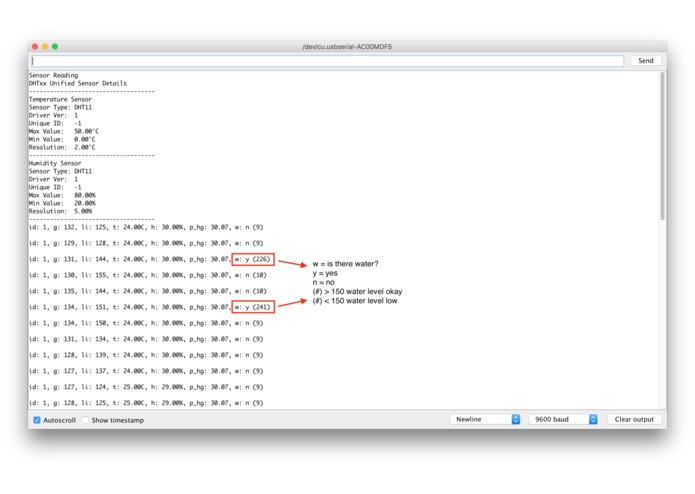695x494 pixels.
Task: Click the 'Max Value: 80.00%' line
Action: [x=62, y=195]
